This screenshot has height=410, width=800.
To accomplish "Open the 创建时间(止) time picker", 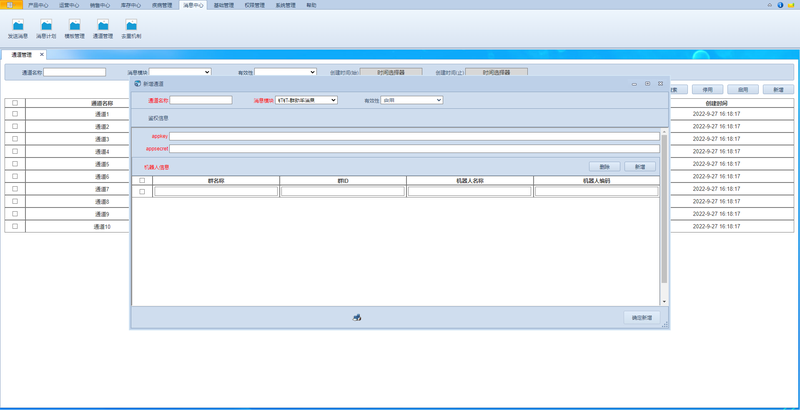I will coord(496,72).
